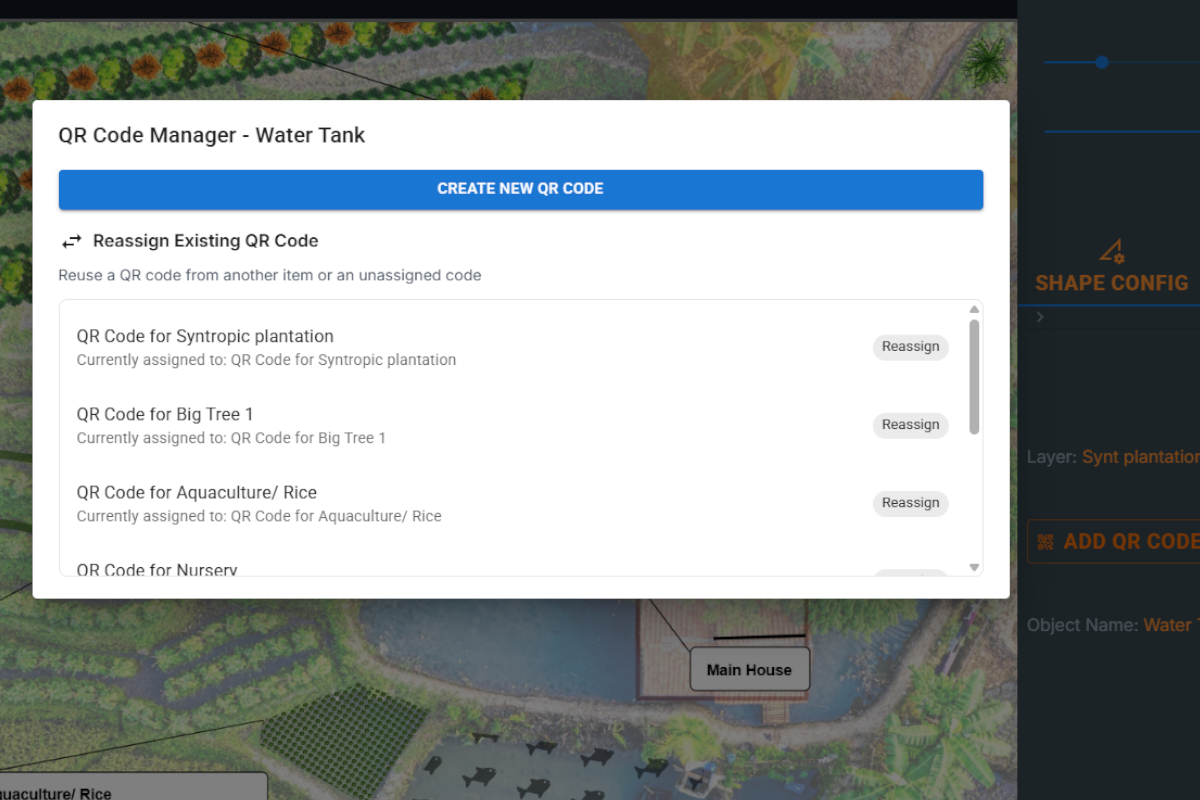Expand the chevron below Shape Config
The height and width of the screenshot is (800, 1200).
point(1040,317)
